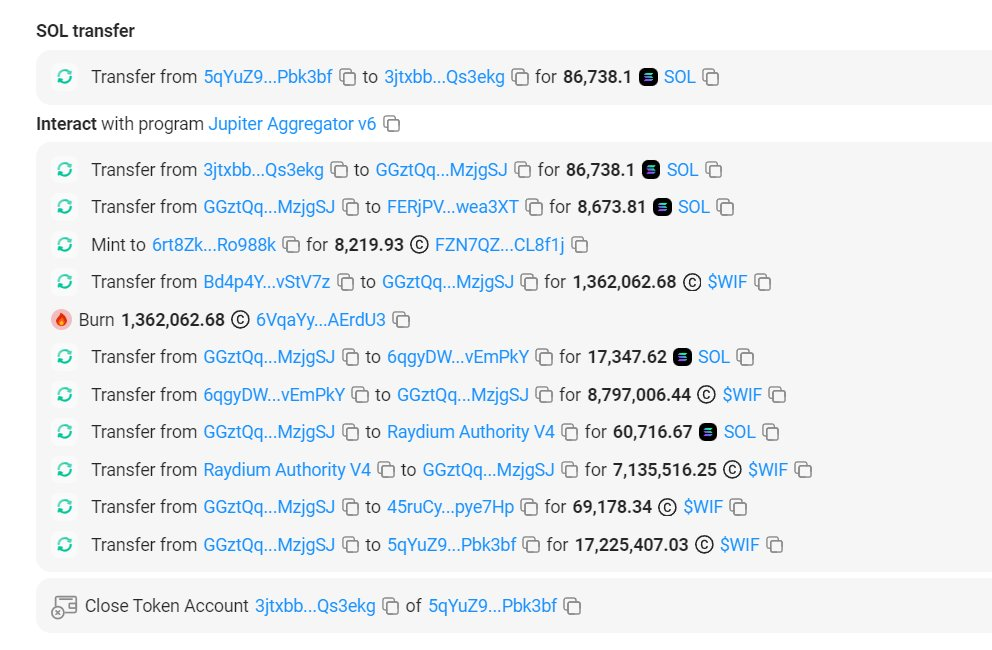
Task: Copy SOL token in 17,347.62 row
Action: click(x=745, y=358)
